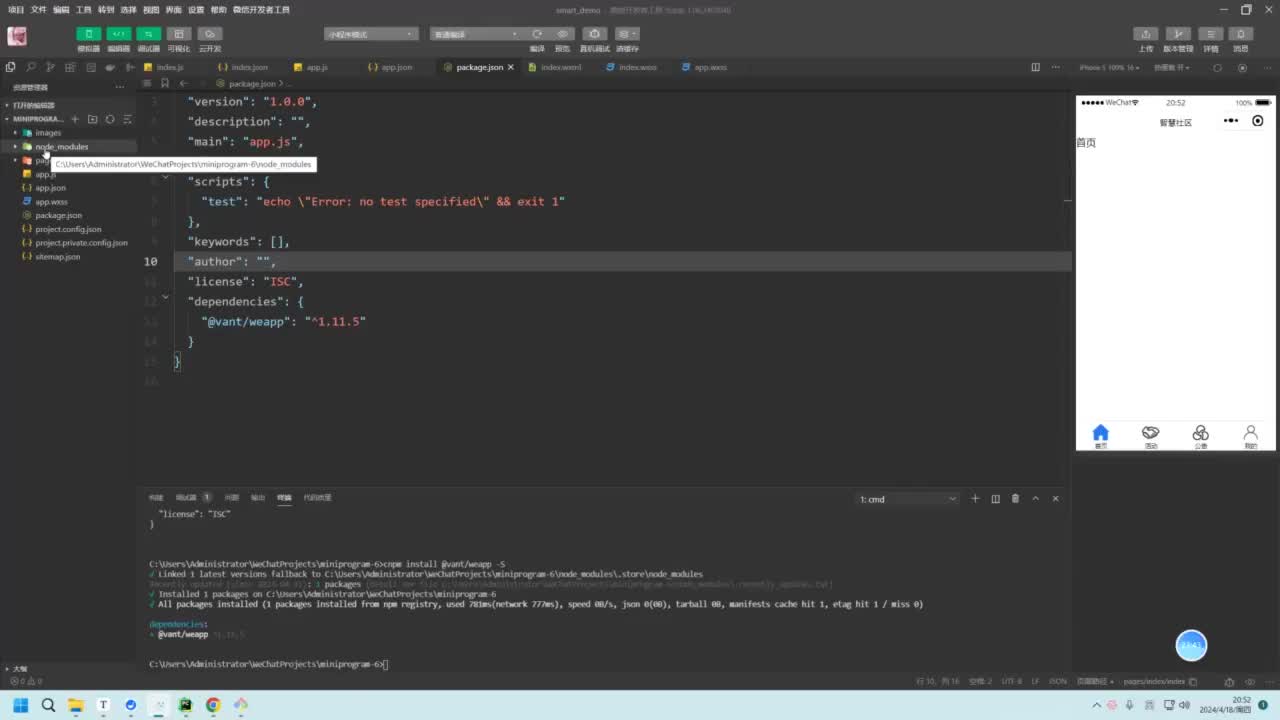Image resolution: width=1280 pixels, height=720 pixels.
Task: Click the simulator refresh circle icon
Action: (x=1217, y=68)
